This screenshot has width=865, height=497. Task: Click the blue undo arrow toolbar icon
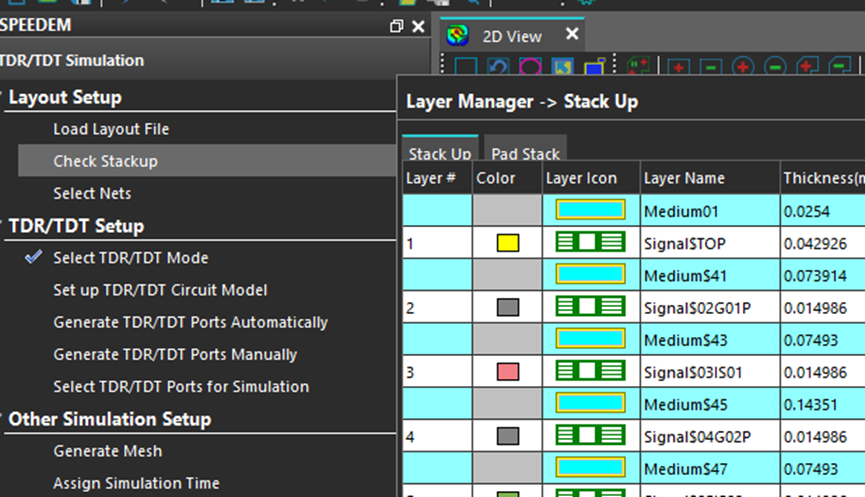point(498,67)
